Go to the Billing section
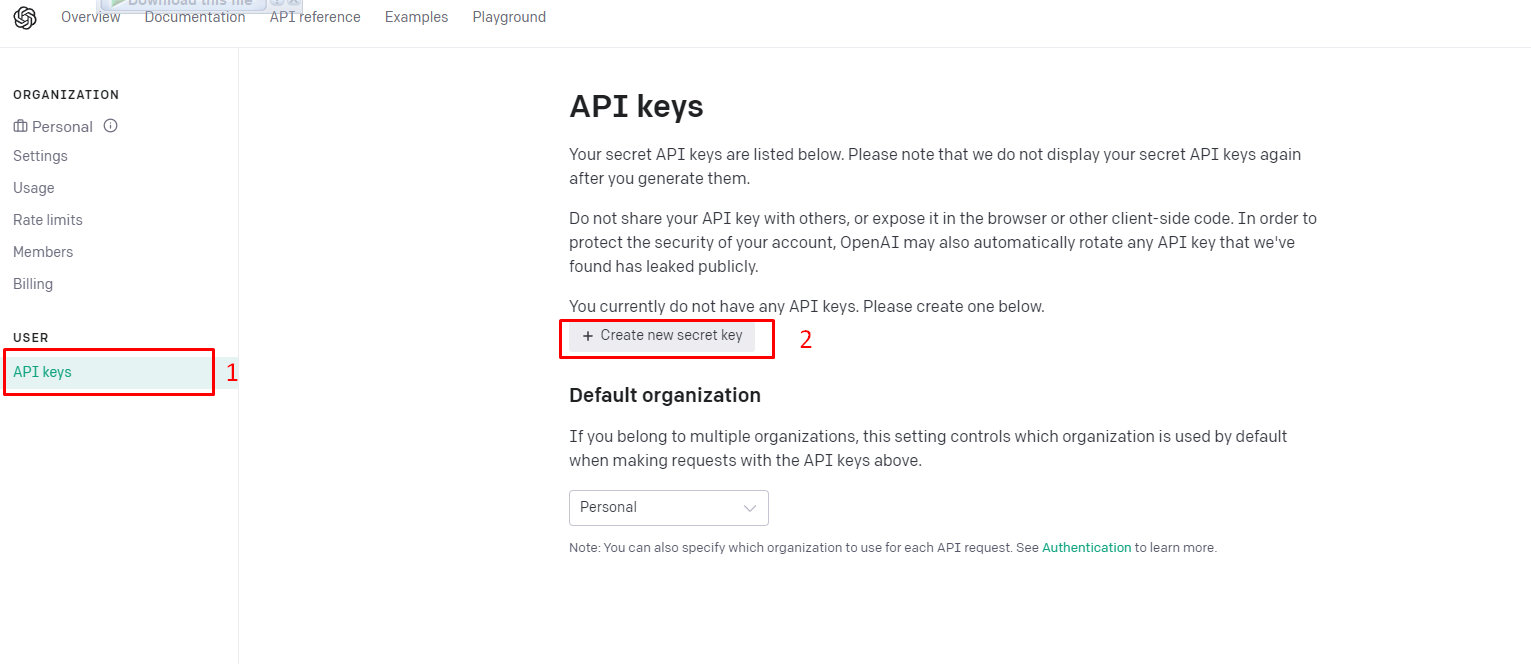Image resolution: width=1531 pixels, height=664 pixels. 32,284
